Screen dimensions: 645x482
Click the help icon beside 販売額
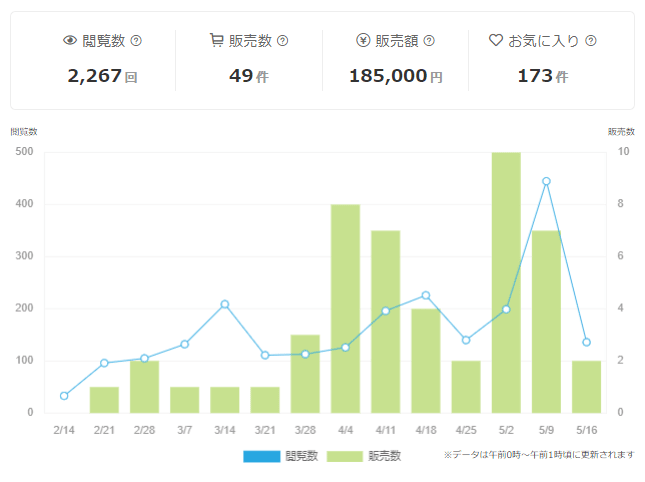(429, 41)
